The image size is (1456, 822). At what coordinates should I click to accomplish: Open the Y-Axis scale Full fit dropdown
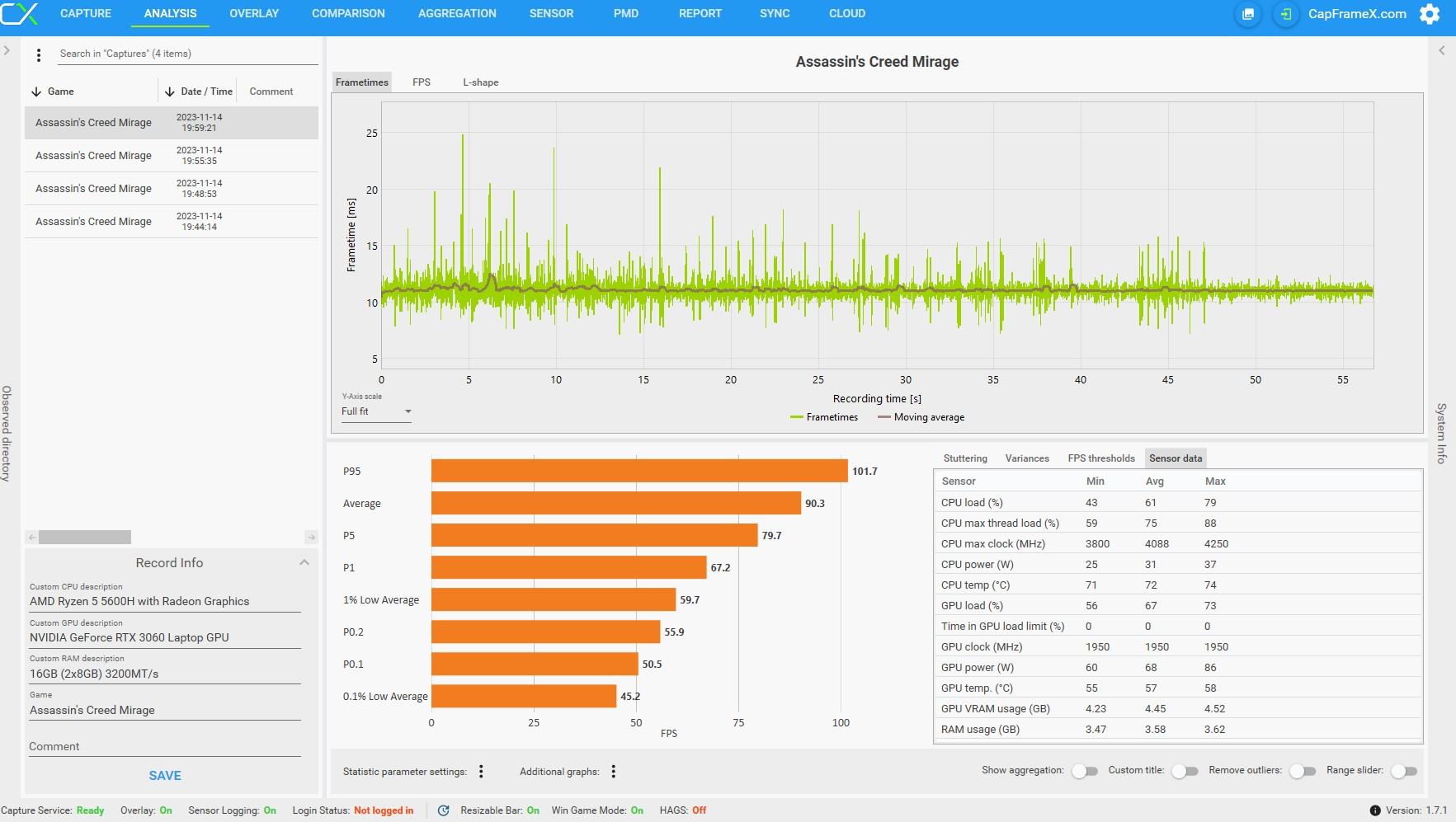(376, 411)
